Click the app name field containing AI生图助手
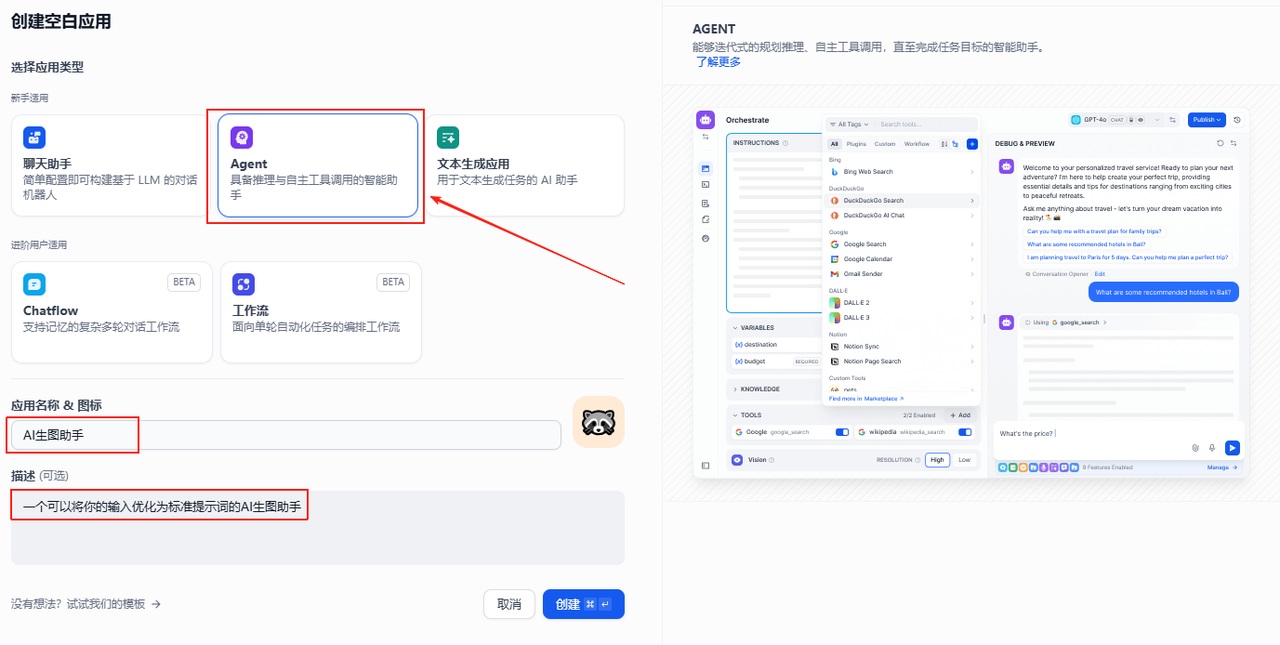 (285, 435)
